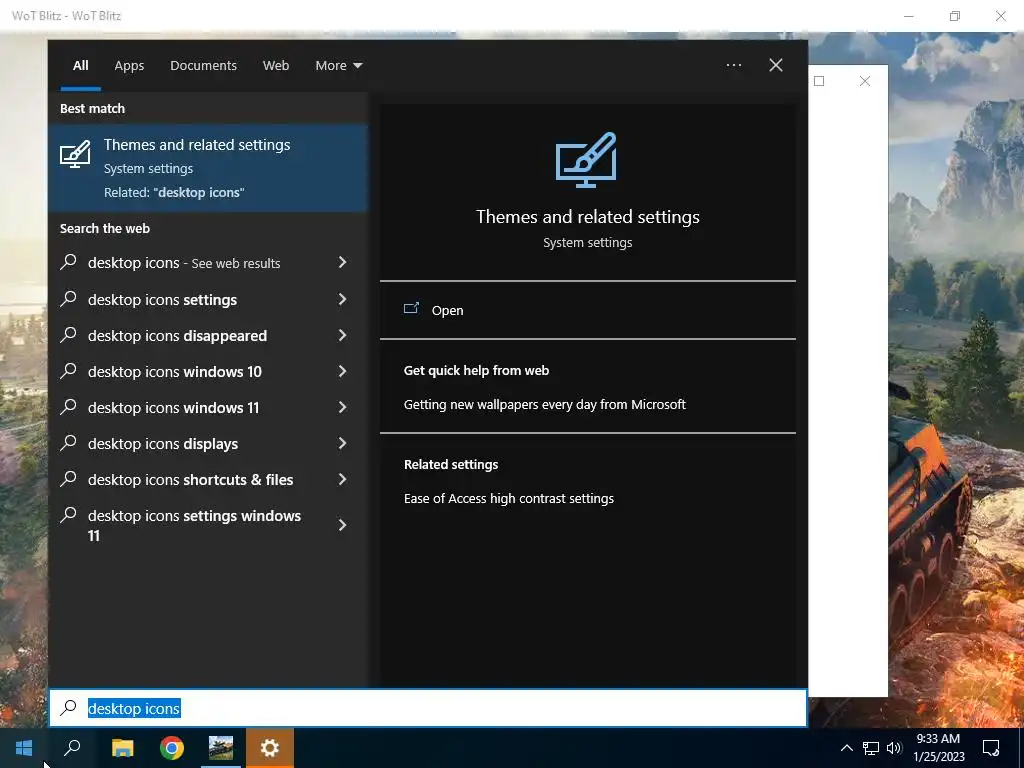Open volume speaker tray icon

coord(894,748)
